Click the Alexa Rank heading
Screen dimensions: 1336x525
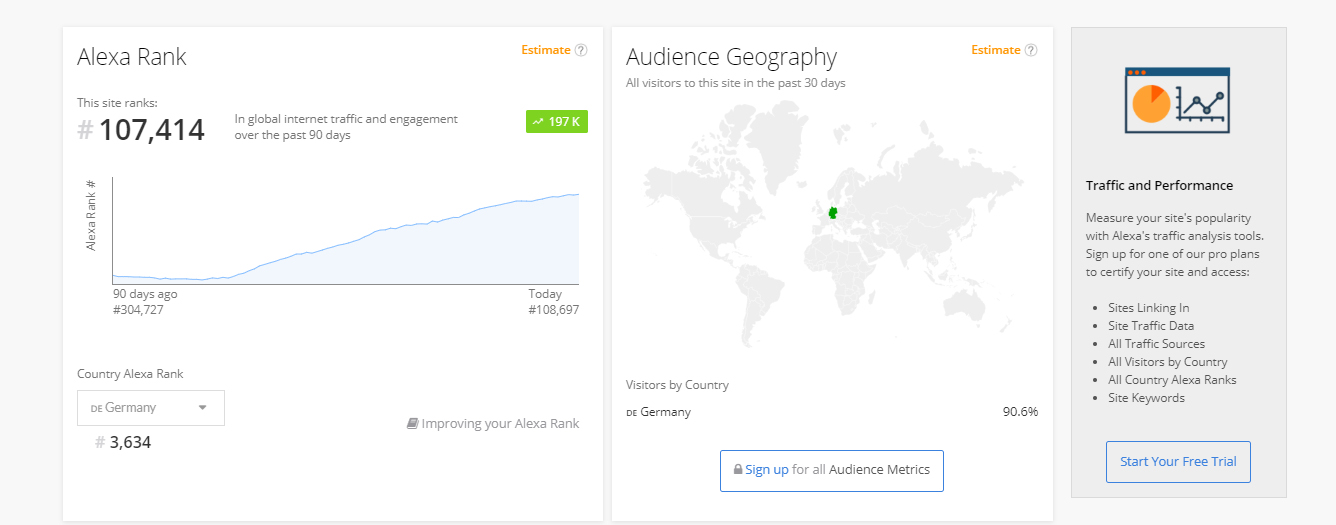point(132,57)
